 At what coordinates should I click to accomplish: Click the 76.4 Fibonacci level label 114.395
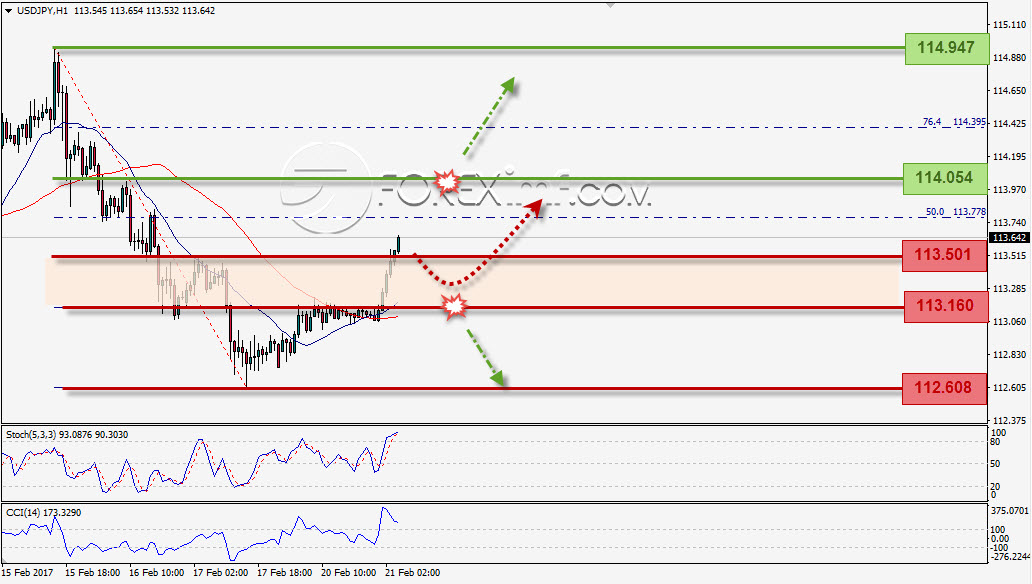click(x=954, y=122)
